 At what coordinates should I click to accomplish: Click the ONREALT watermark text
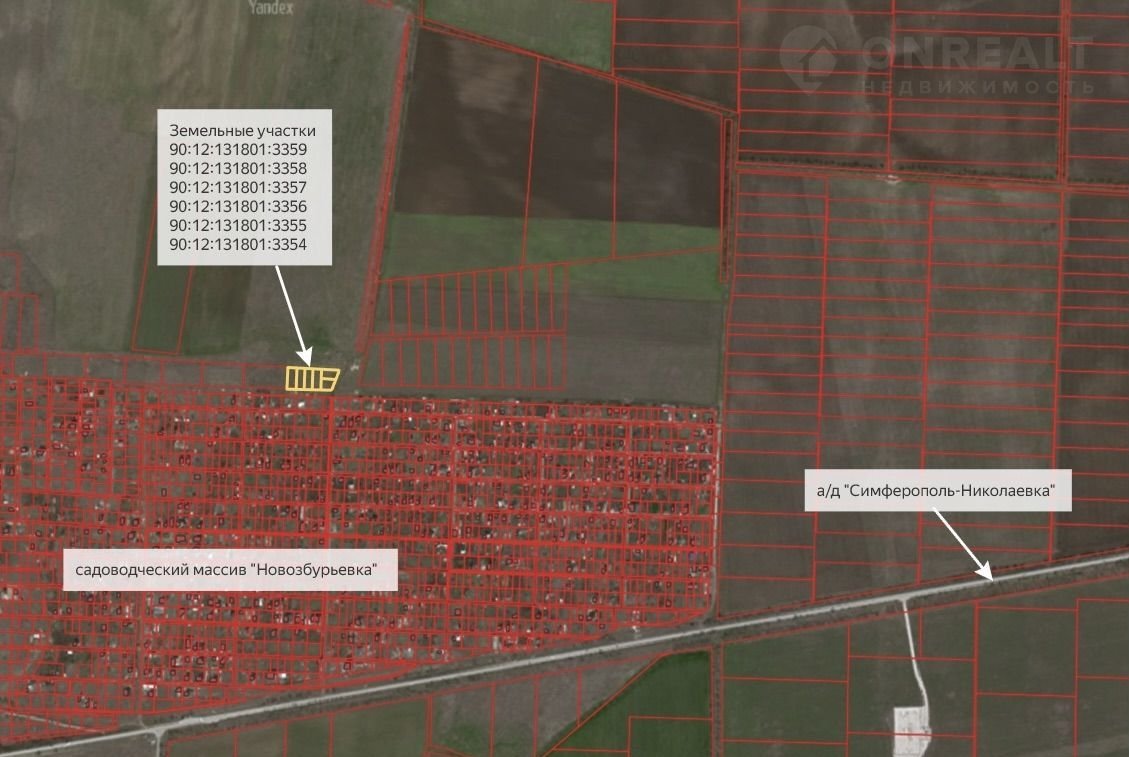tap(973, 54)
